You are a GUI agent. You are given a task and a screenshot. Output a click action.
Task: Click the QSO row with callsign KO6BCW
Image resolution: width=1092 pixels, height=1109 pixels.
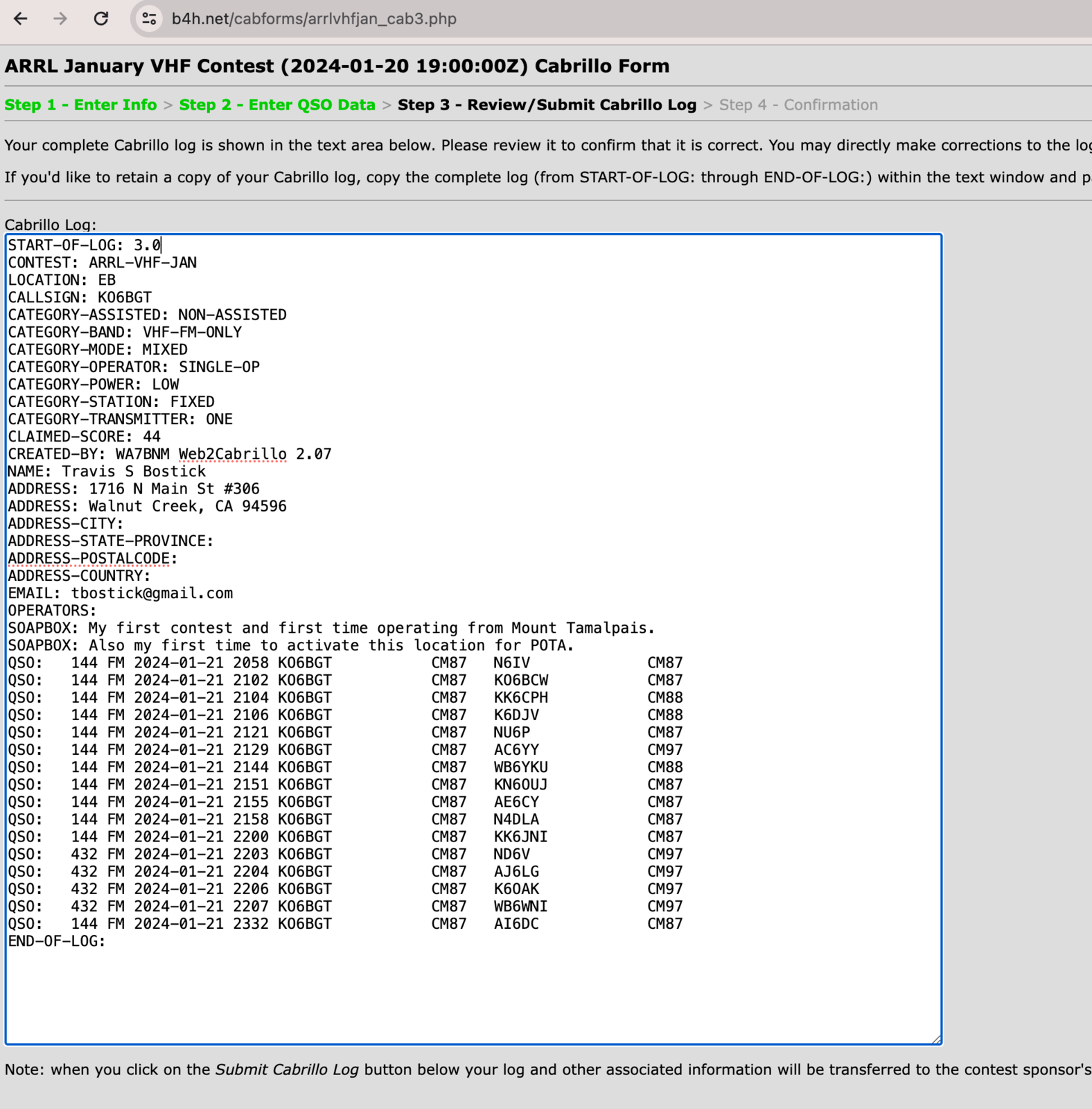click(x=345, y=680)
